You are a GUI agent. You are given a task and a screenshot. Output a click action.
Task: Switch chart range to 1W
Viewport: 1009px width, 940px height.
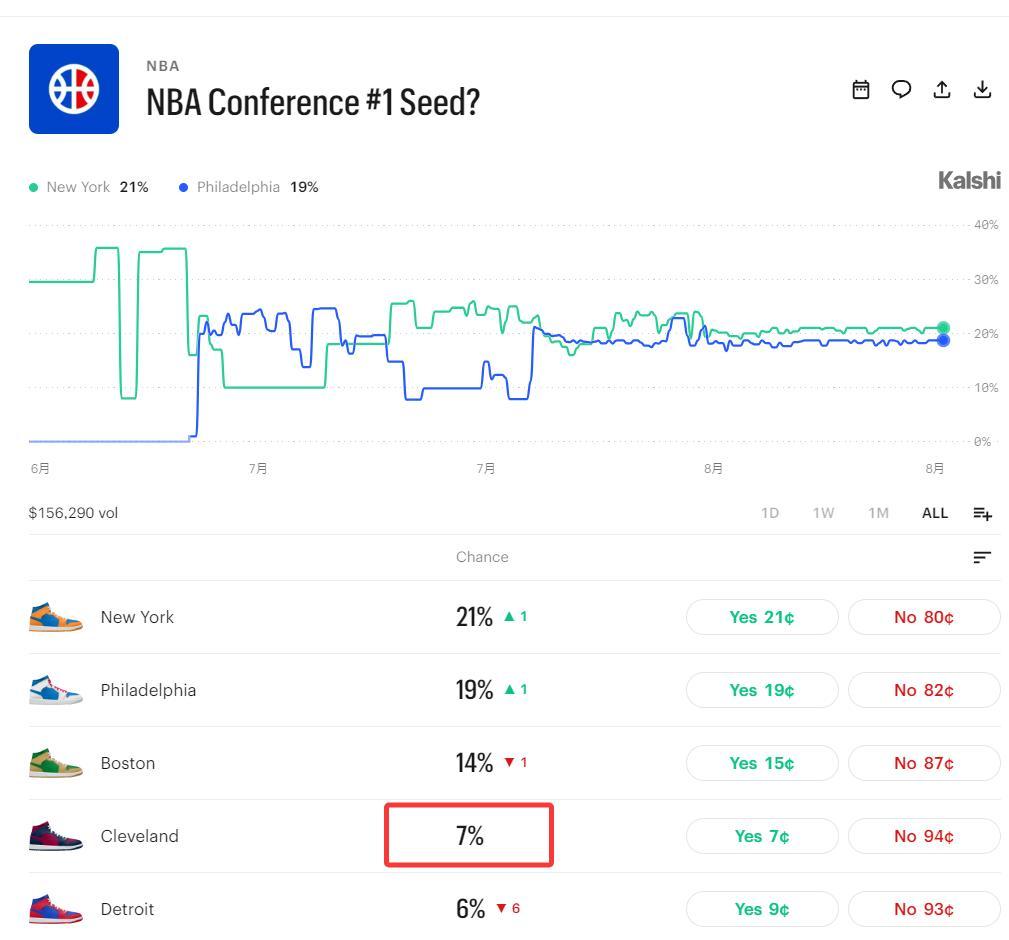point(823,513)
